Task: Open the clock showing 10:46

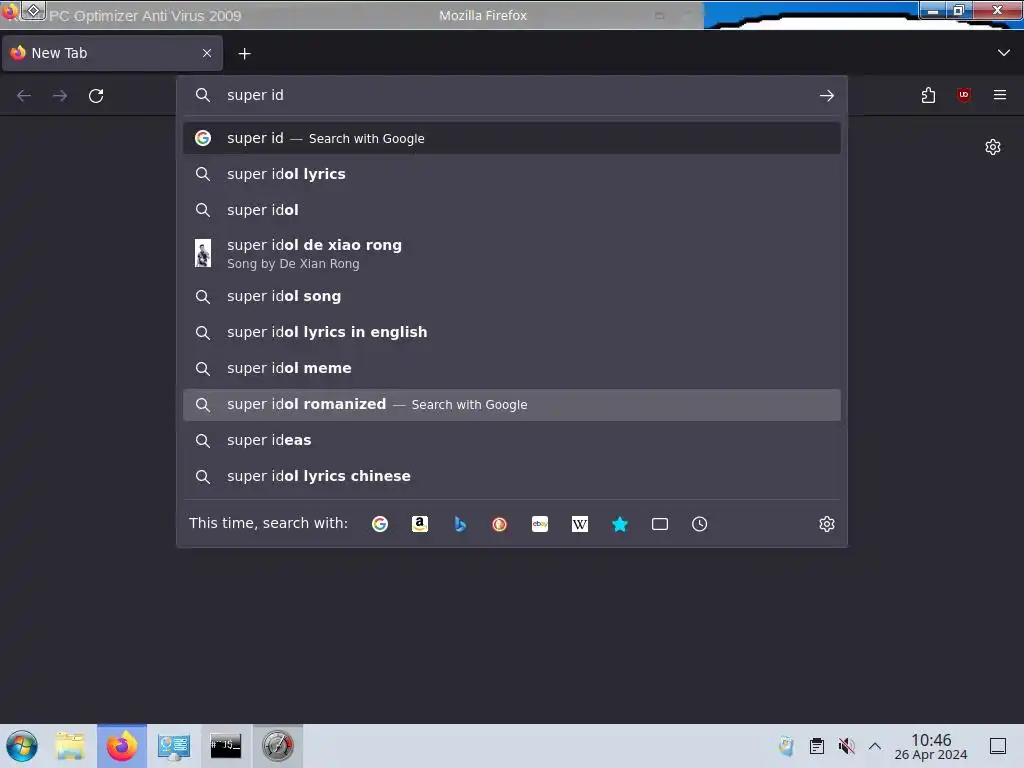Action: [x=931, y=746]
